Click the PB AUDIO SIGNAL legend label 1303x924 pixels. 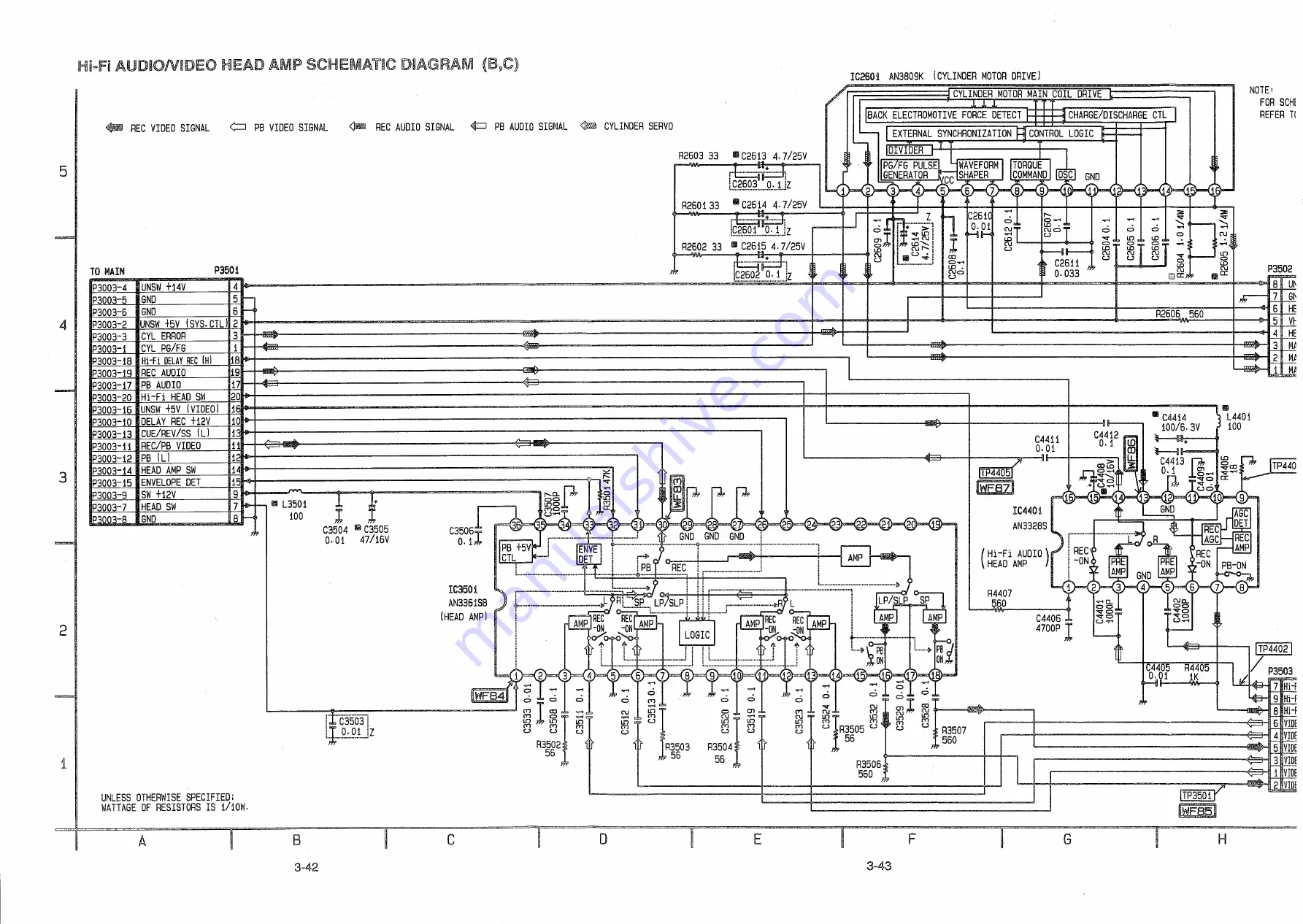[531, 126]
